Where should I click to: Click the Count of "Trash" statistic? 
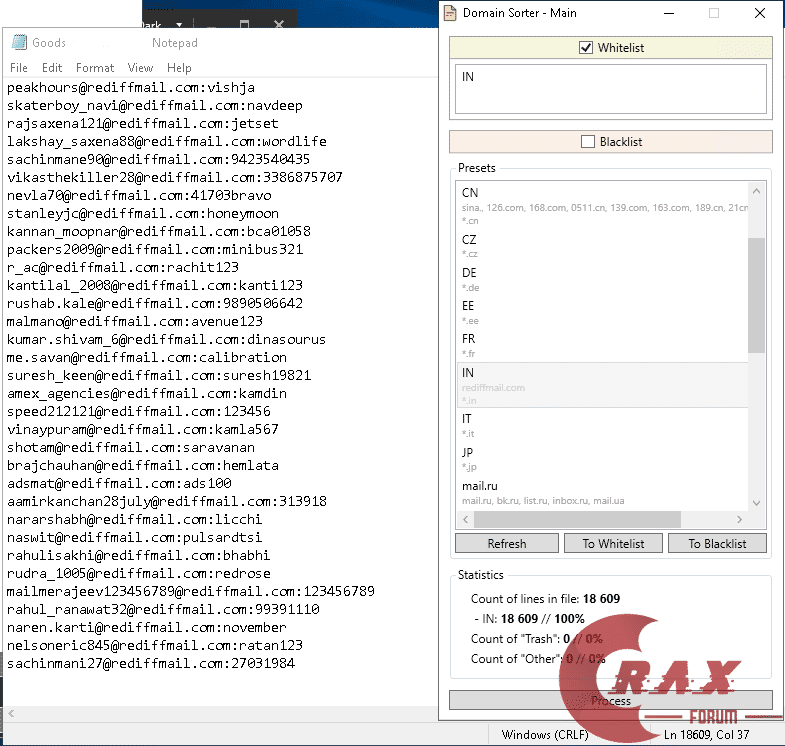tap(537, 639)
